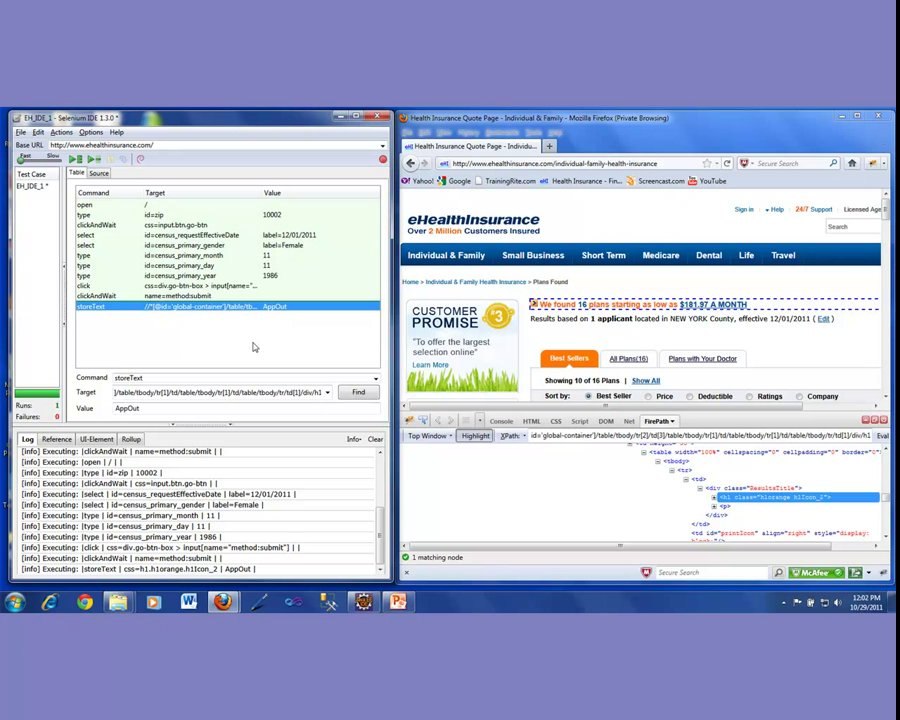Open the Actions menu in Selenium IDE
Viewport: 900px width, 720px height.
point(61,132)
